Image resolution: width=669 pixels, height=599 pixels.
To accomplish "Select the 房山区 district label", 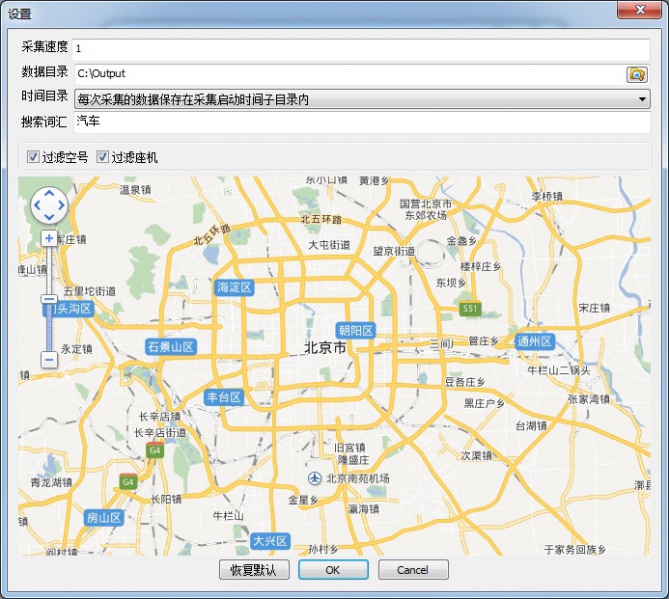I will tap(104, 518).
